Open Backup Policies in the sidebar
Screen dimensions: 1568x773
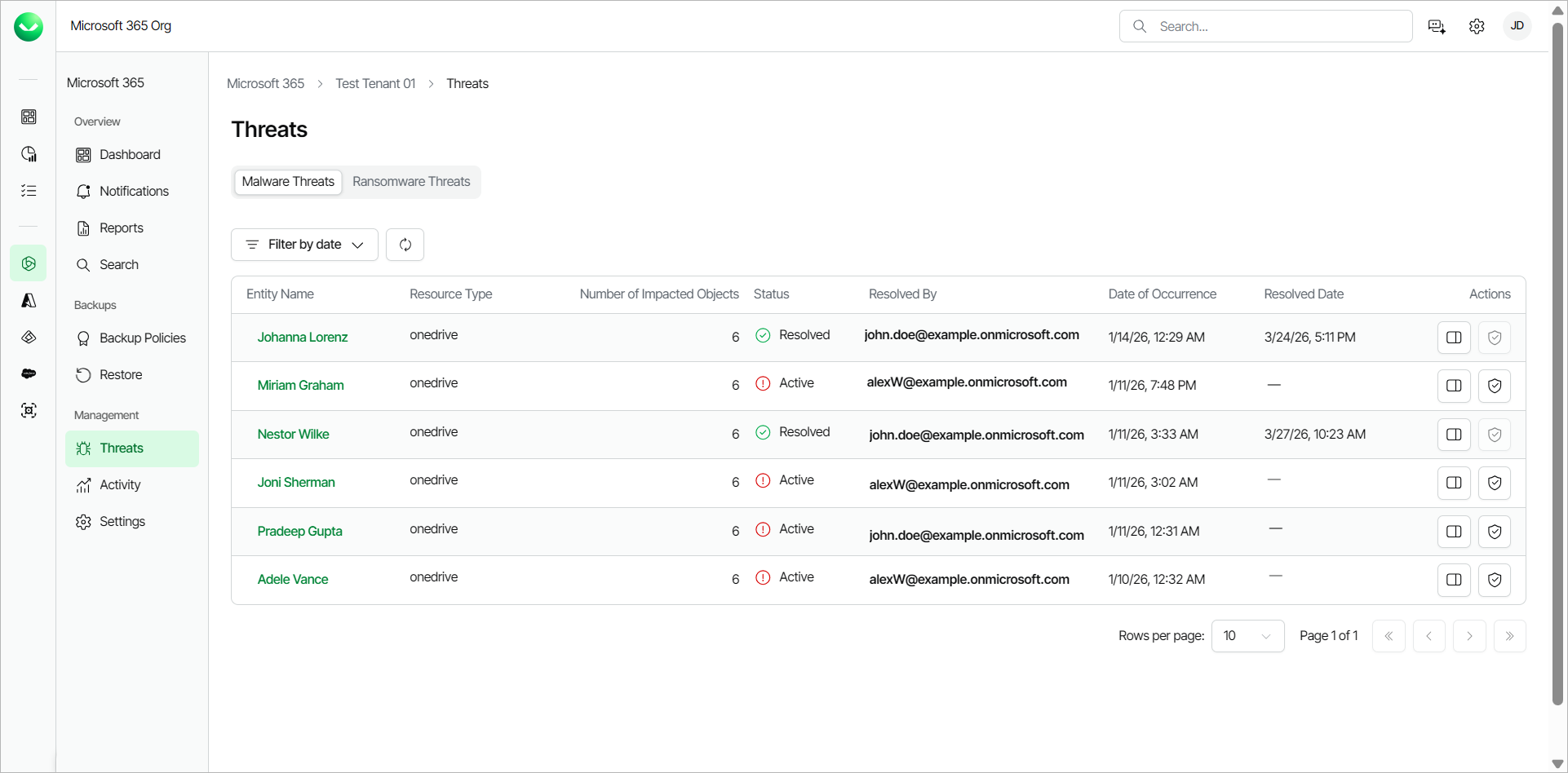[x=142, y=338]
